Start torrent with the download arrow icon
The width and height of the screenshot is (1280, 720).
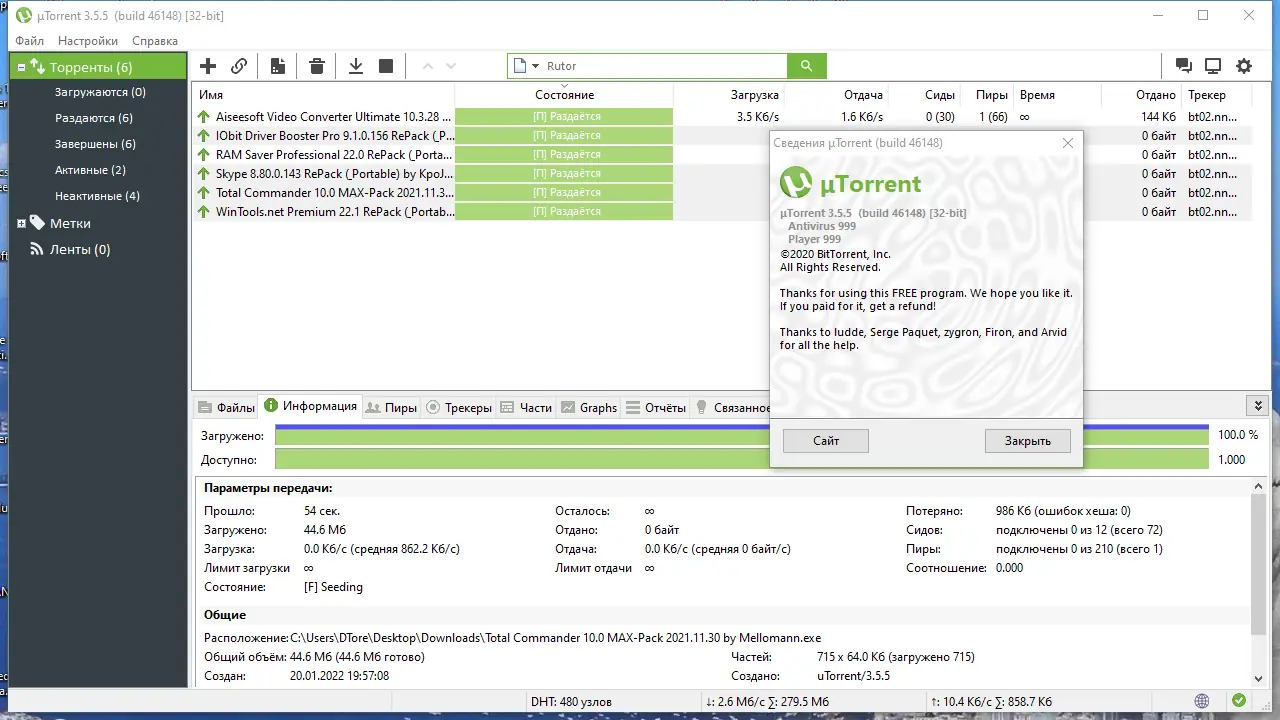click(x=355, y=65)
